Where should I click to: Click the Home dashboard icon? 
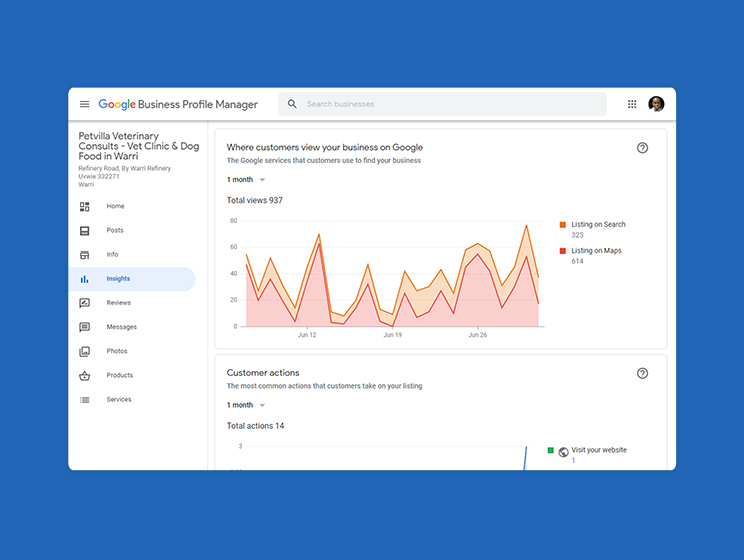pos(84,206)
